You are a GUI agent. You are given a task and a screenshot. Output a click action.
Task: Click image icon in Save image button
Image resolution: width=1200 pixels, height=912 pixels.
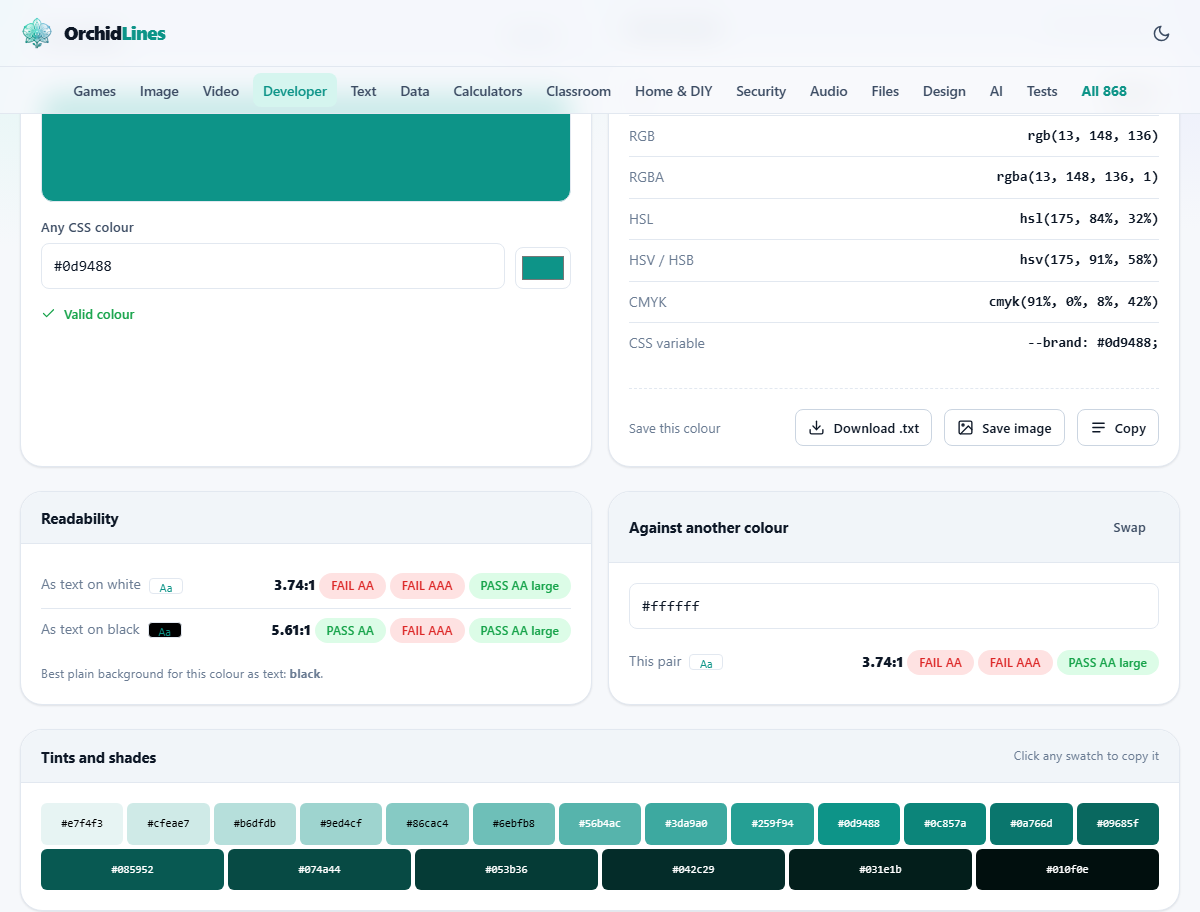pyautogui.click(x=965, y=428)
